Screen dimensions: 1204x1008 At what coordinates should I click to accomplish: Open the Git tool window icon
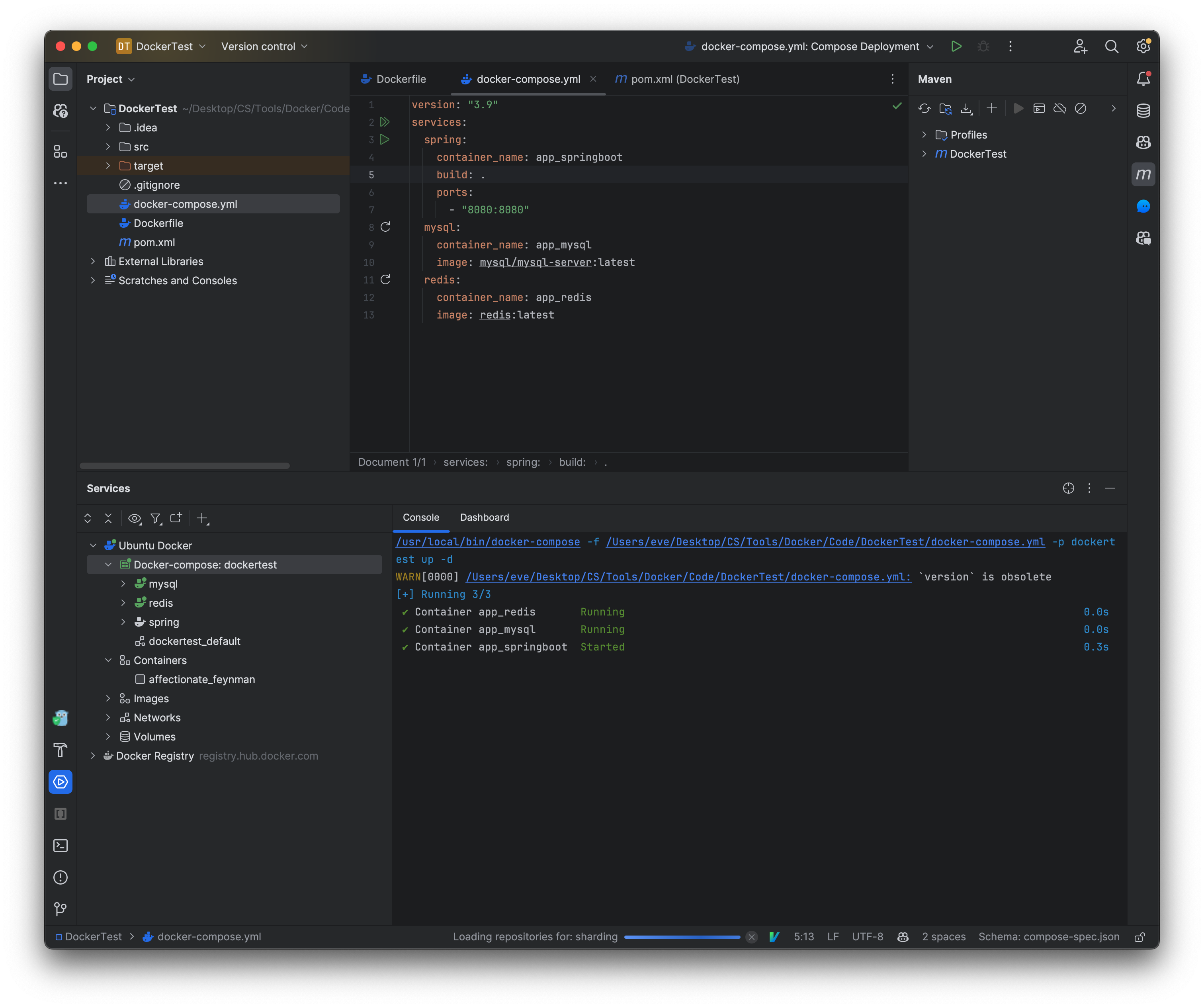coord(60,909)
